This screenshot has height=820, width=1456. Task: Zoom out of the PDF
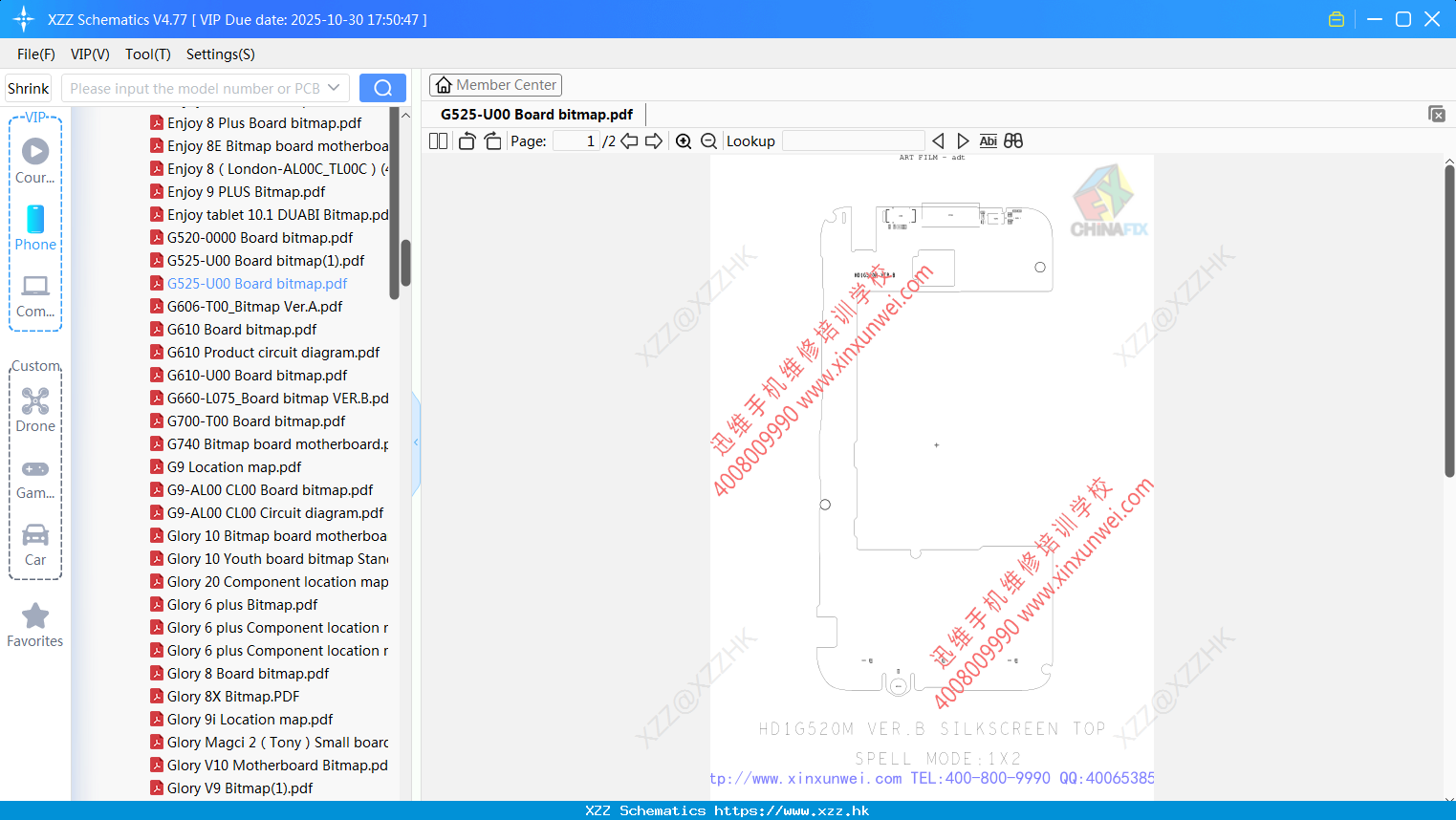tap(708, 140)
